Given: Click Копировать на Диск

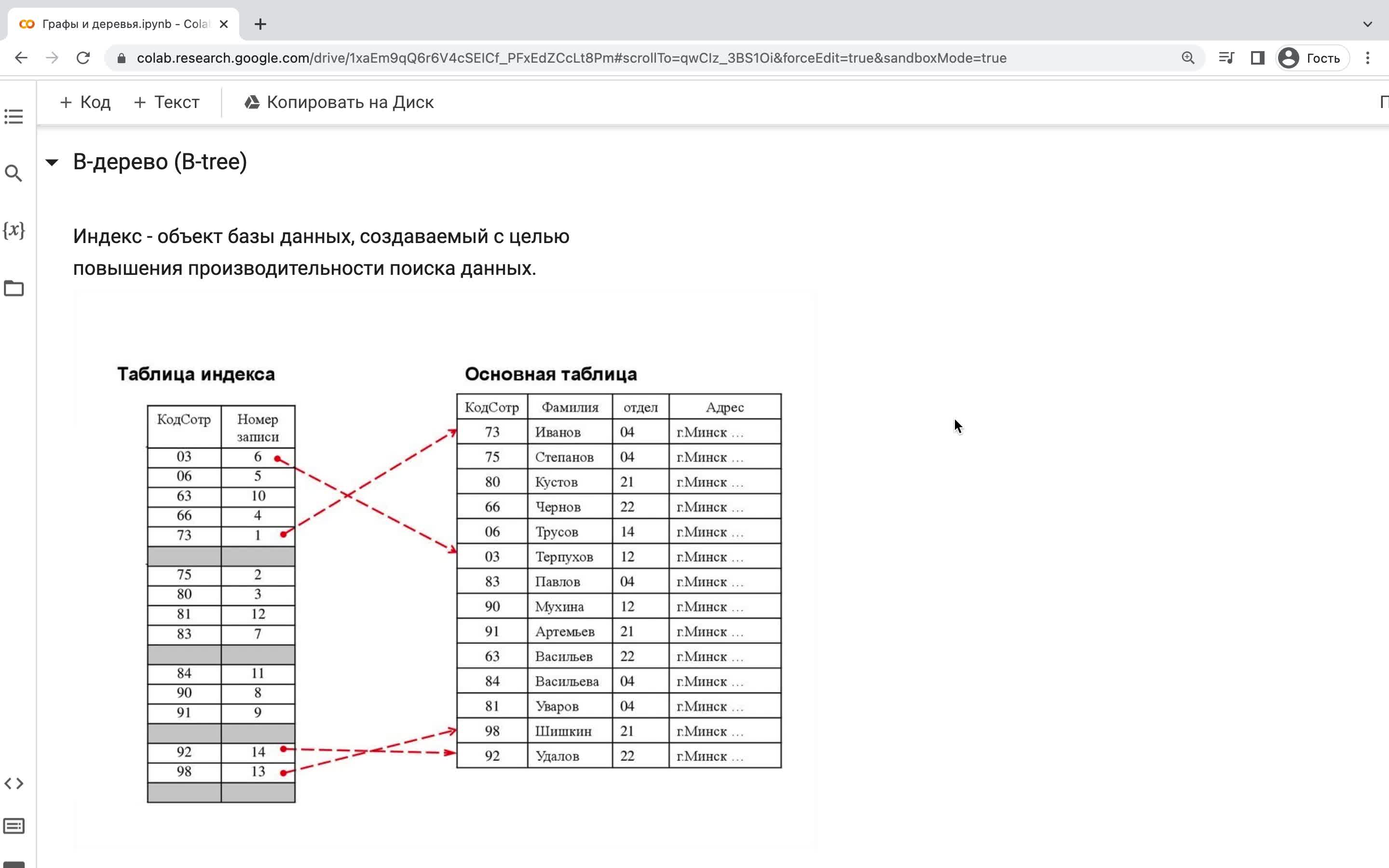Looking at the screenshot, I should tap(339, 102).
